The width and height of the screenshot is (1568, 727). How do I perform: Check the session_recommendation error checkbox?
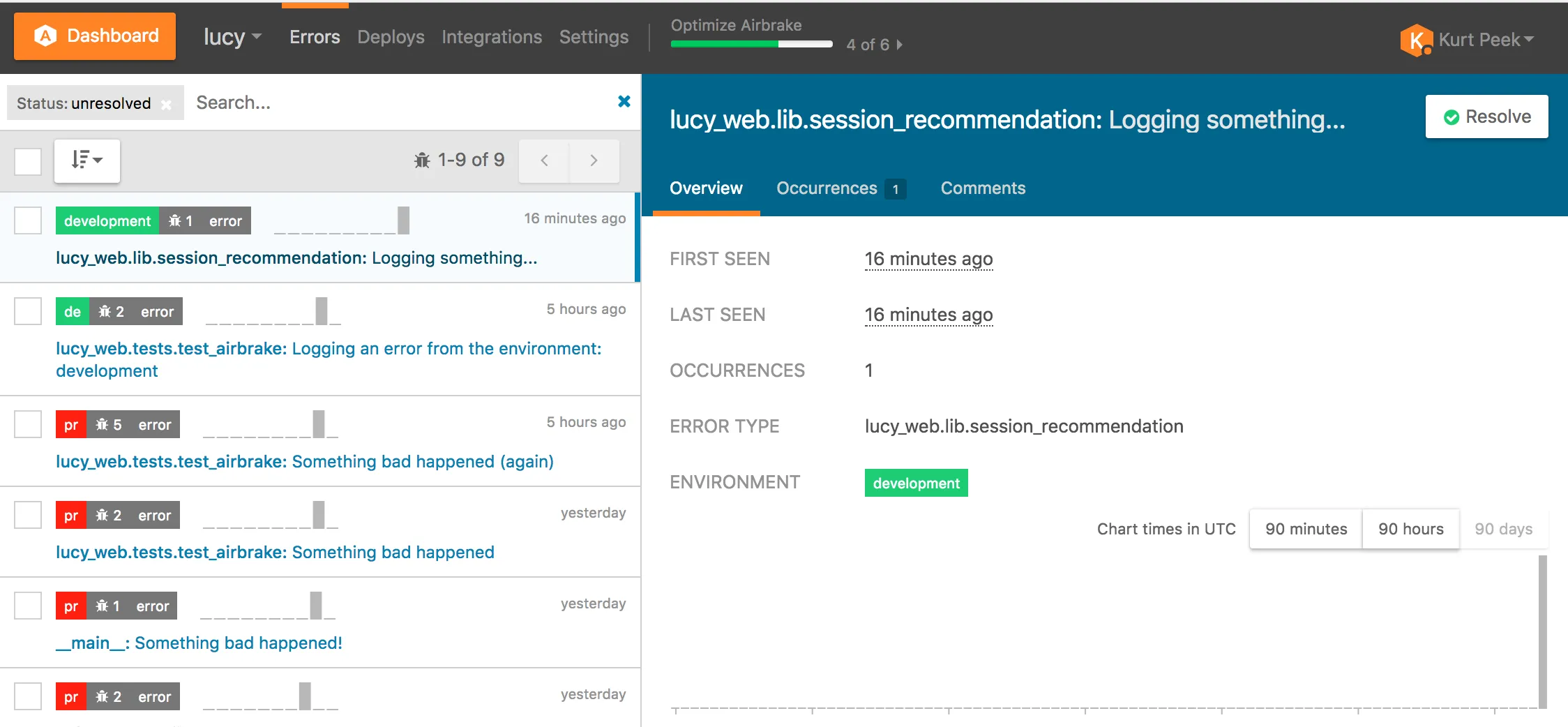click(x=28, y=220)
